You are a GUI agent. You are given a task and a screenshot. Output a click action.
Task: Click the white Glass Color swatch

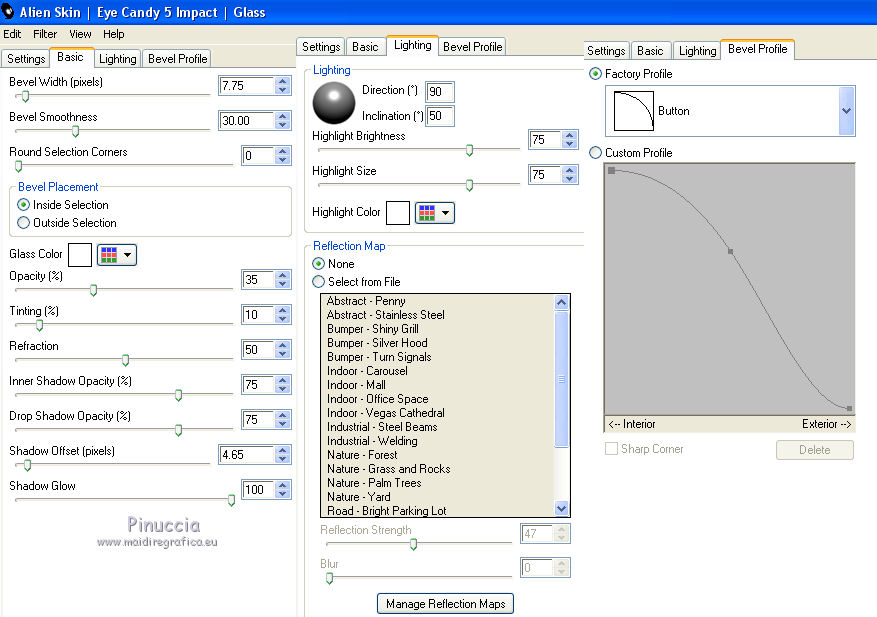[x=80, y=255]
